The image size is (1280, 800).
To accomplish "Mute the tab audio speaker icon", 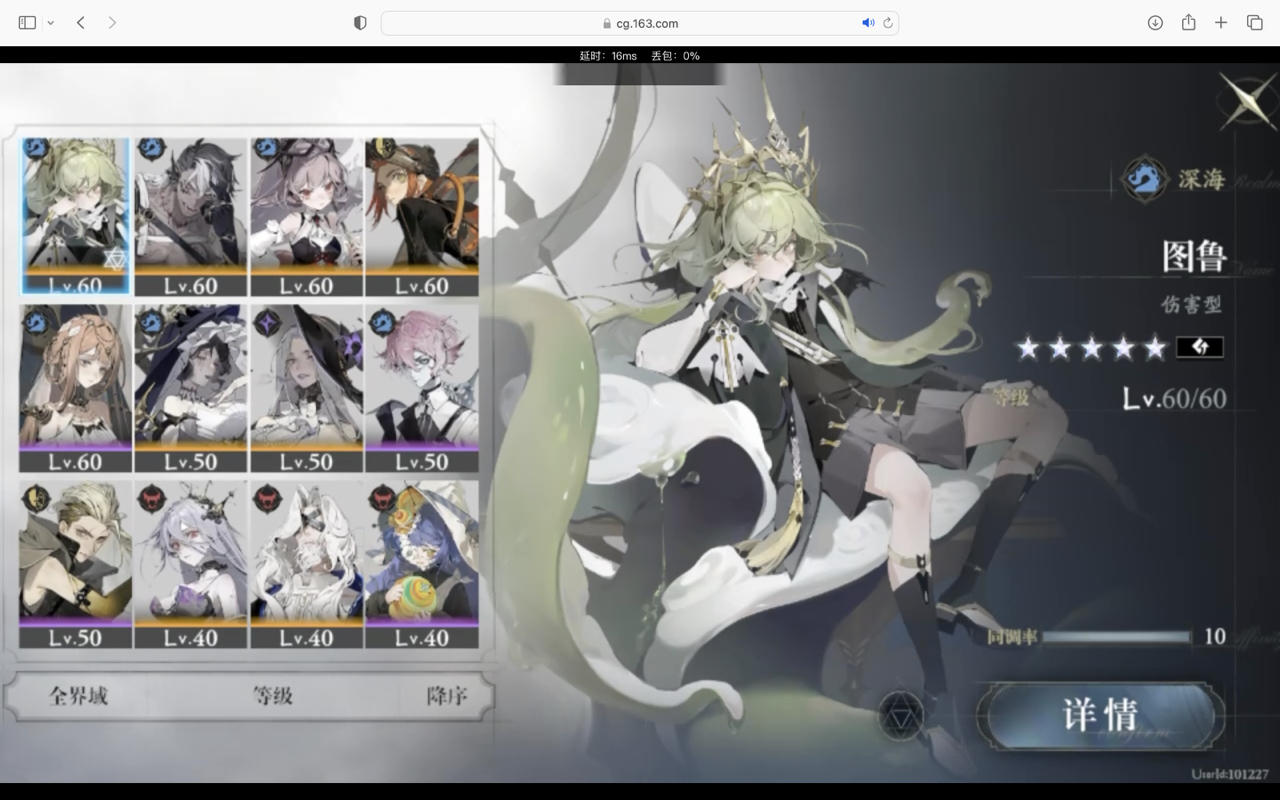I will [868, 23].
